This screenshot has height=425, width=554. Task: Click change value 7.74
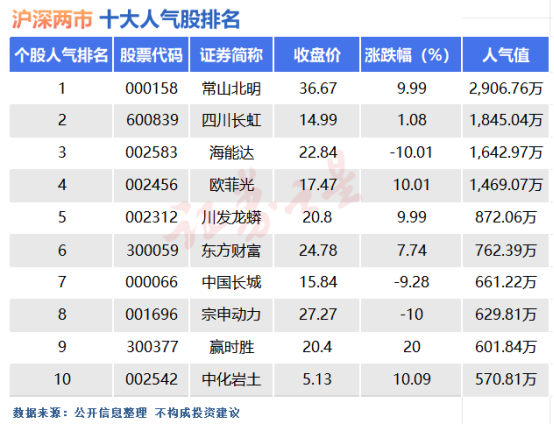(x=412, y=250)
